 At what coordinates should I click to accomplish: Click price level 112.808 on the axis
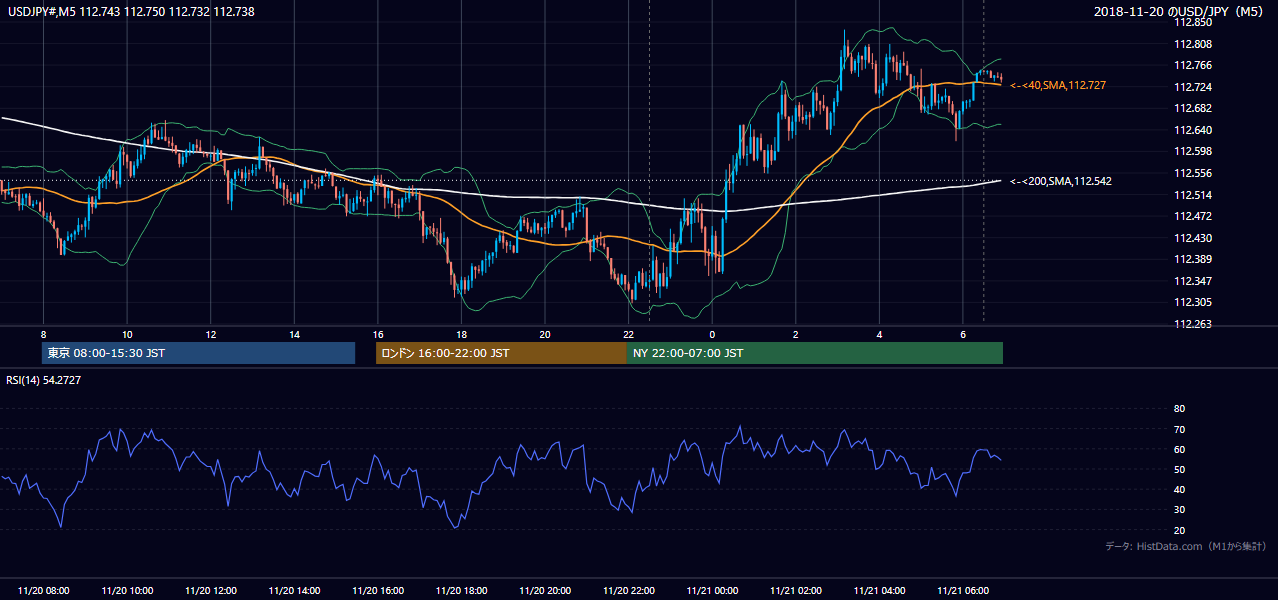1193,44
